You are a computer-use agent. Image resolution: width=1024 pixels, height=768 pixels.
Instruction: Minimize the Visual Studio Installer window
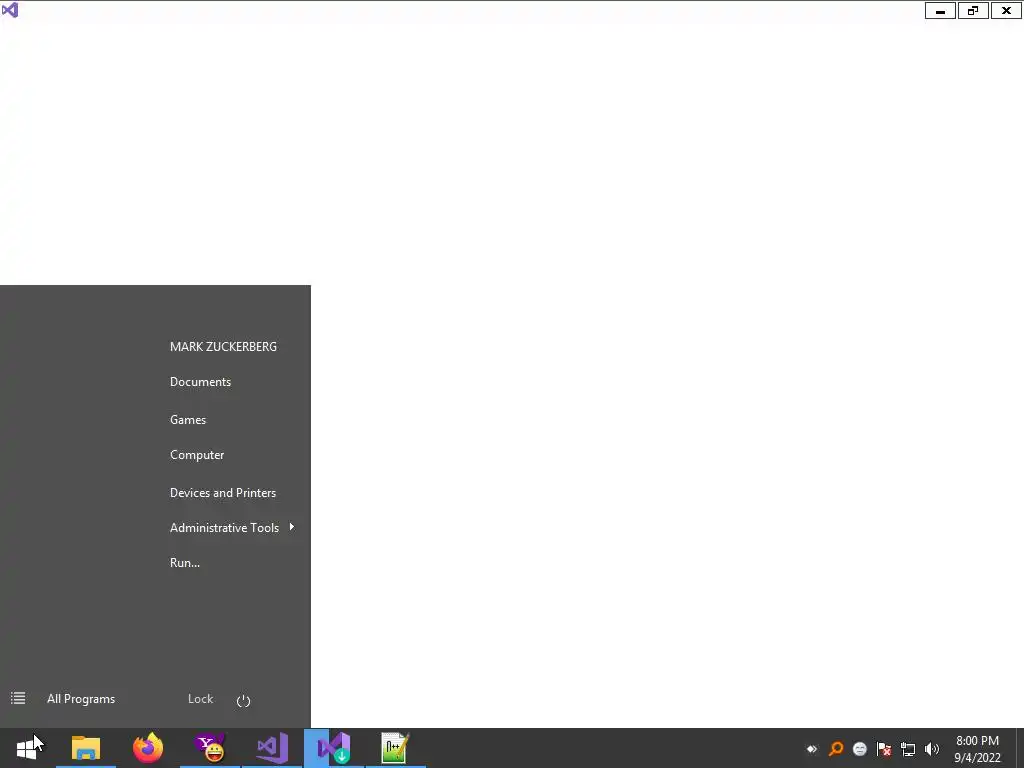[940, 10]
